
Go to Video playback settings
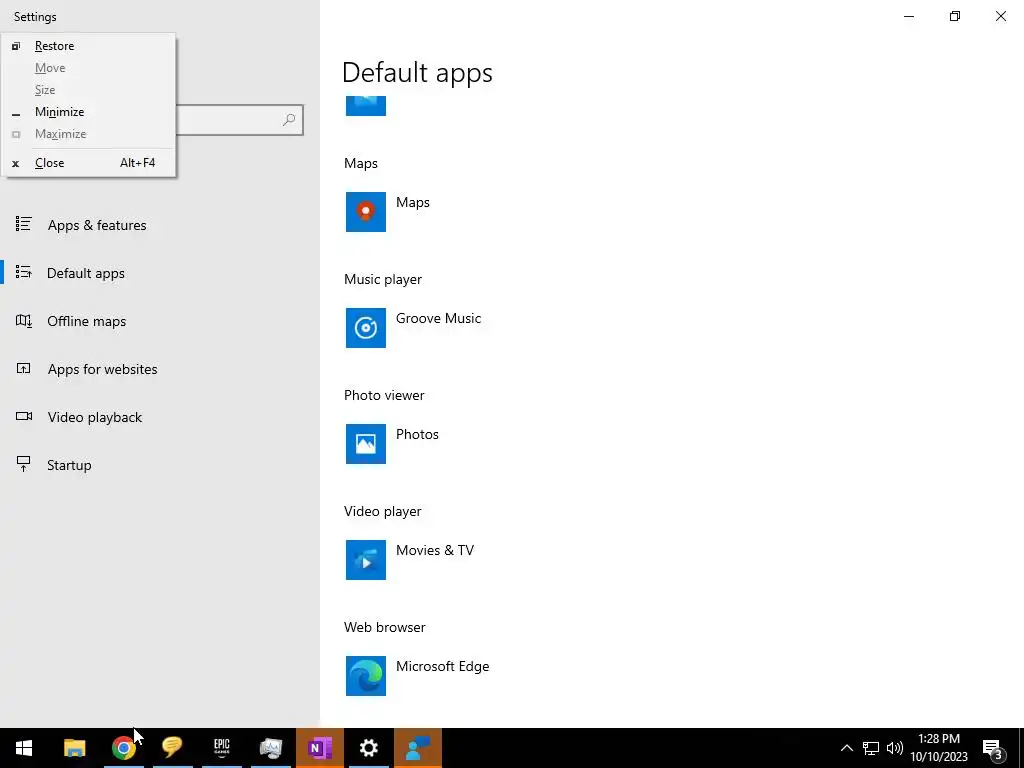pyautogui.click(x=160, y=417)
